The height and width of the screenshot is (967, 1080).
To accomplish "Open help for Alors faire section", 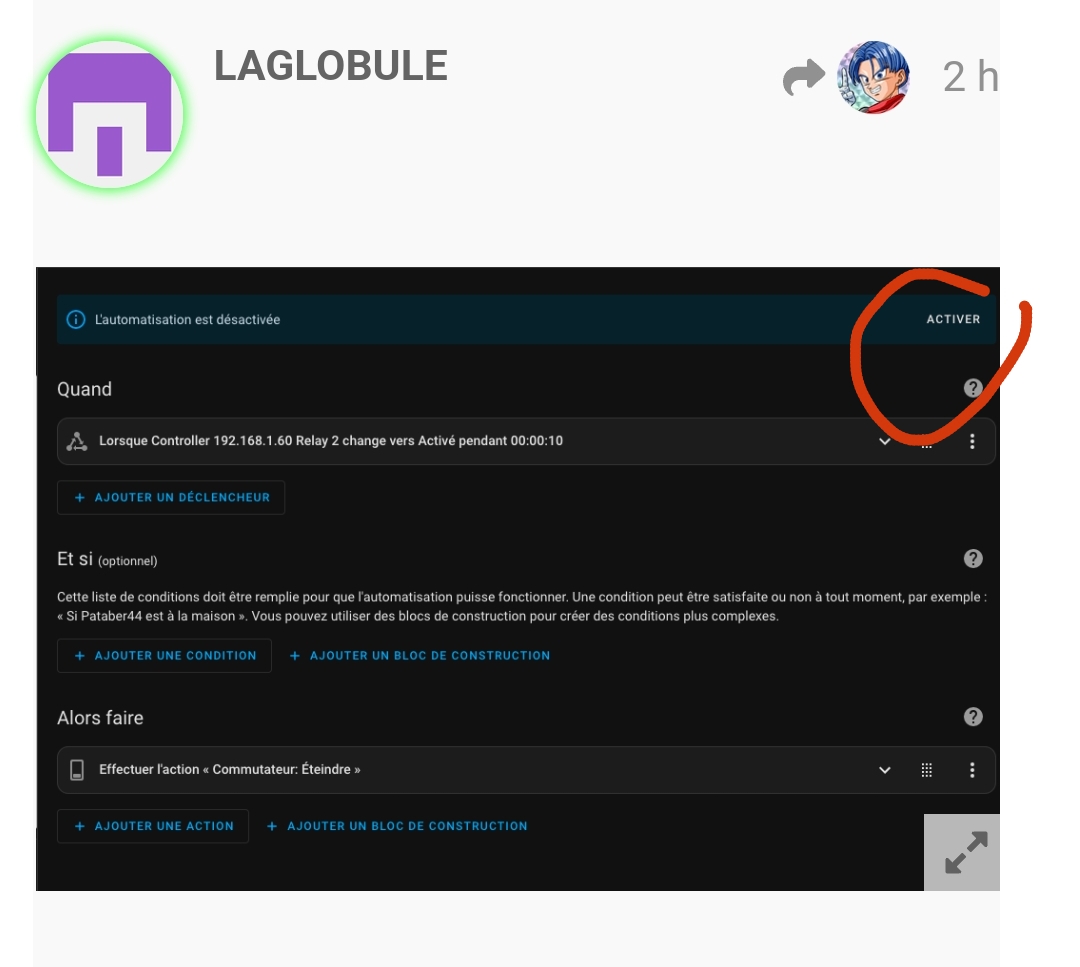I will [973, 717].
